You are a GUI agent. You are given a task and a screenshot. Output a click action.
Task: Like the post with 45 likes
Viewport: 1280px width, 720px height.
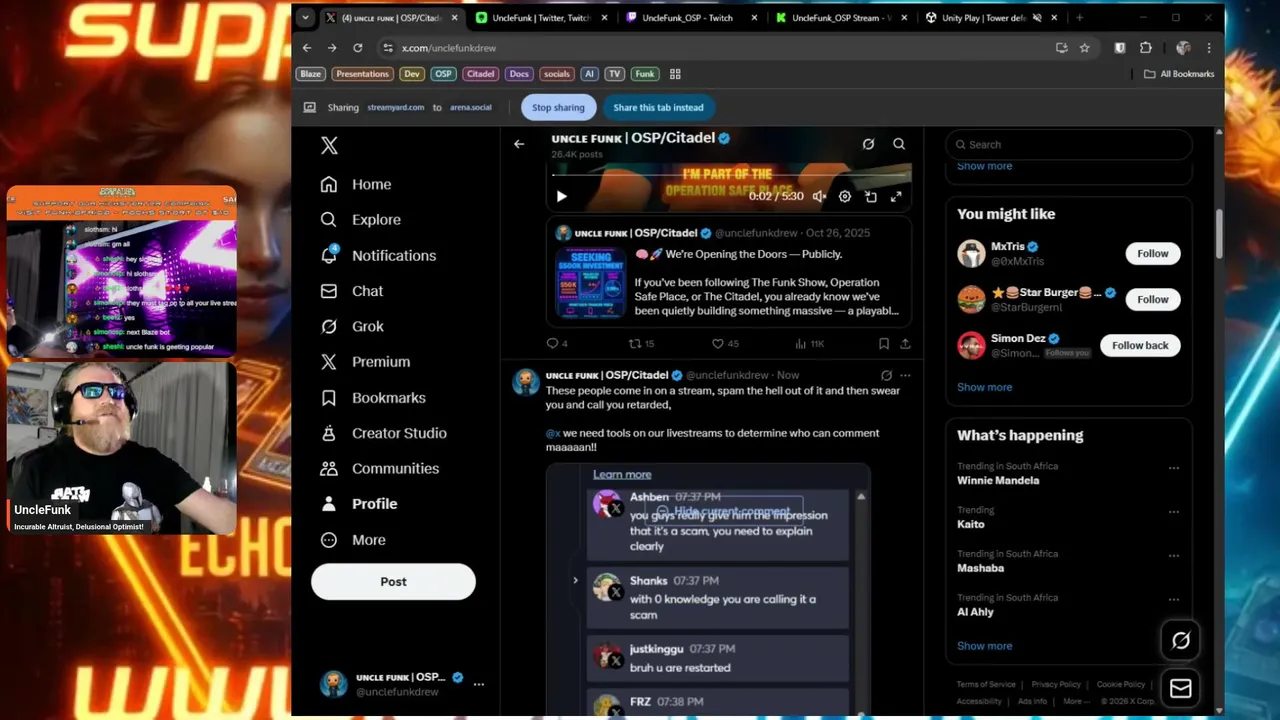pyautogui.click(x=725, y=344)
